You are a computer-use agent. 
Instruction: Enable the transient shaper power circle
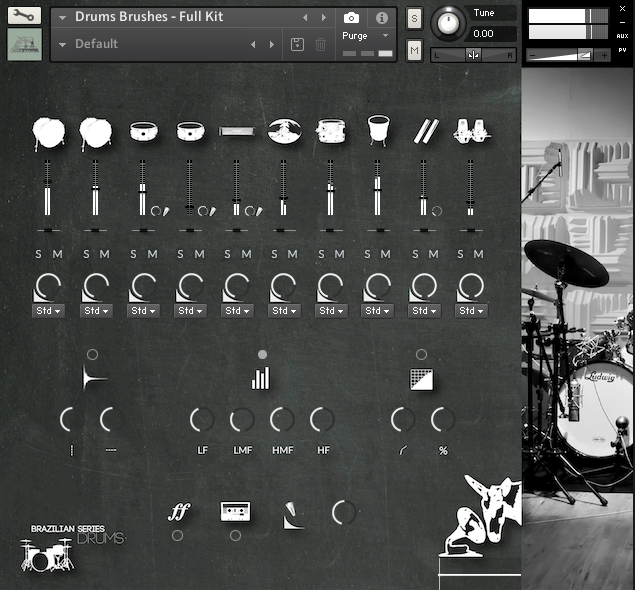(92, 354)
